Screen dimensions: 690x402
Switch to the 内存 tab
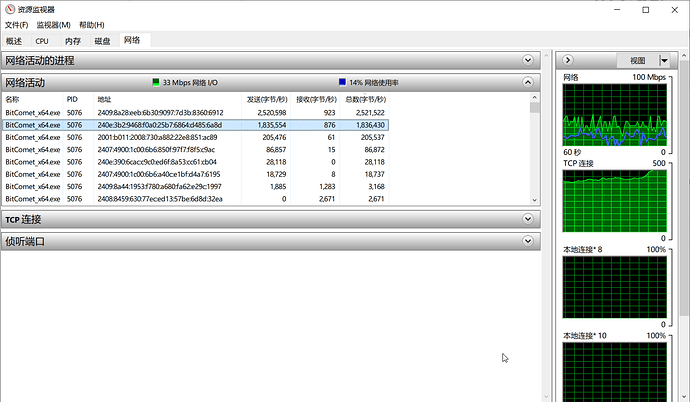coord(72,41)
